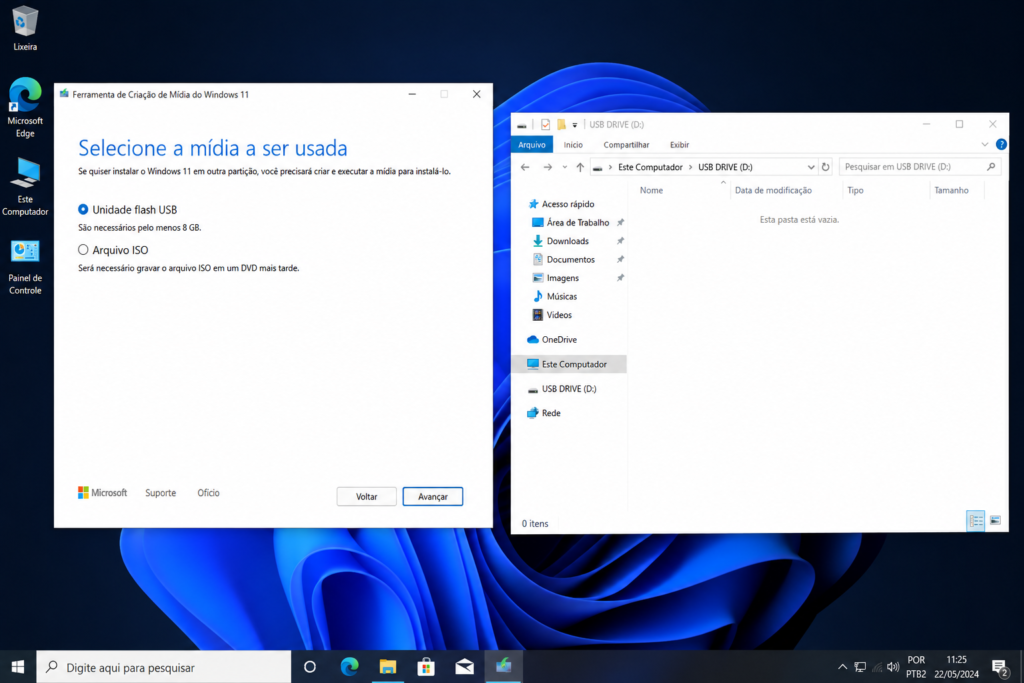
Task: Select Rede in the navigation pane
Action: click(544, 413)
